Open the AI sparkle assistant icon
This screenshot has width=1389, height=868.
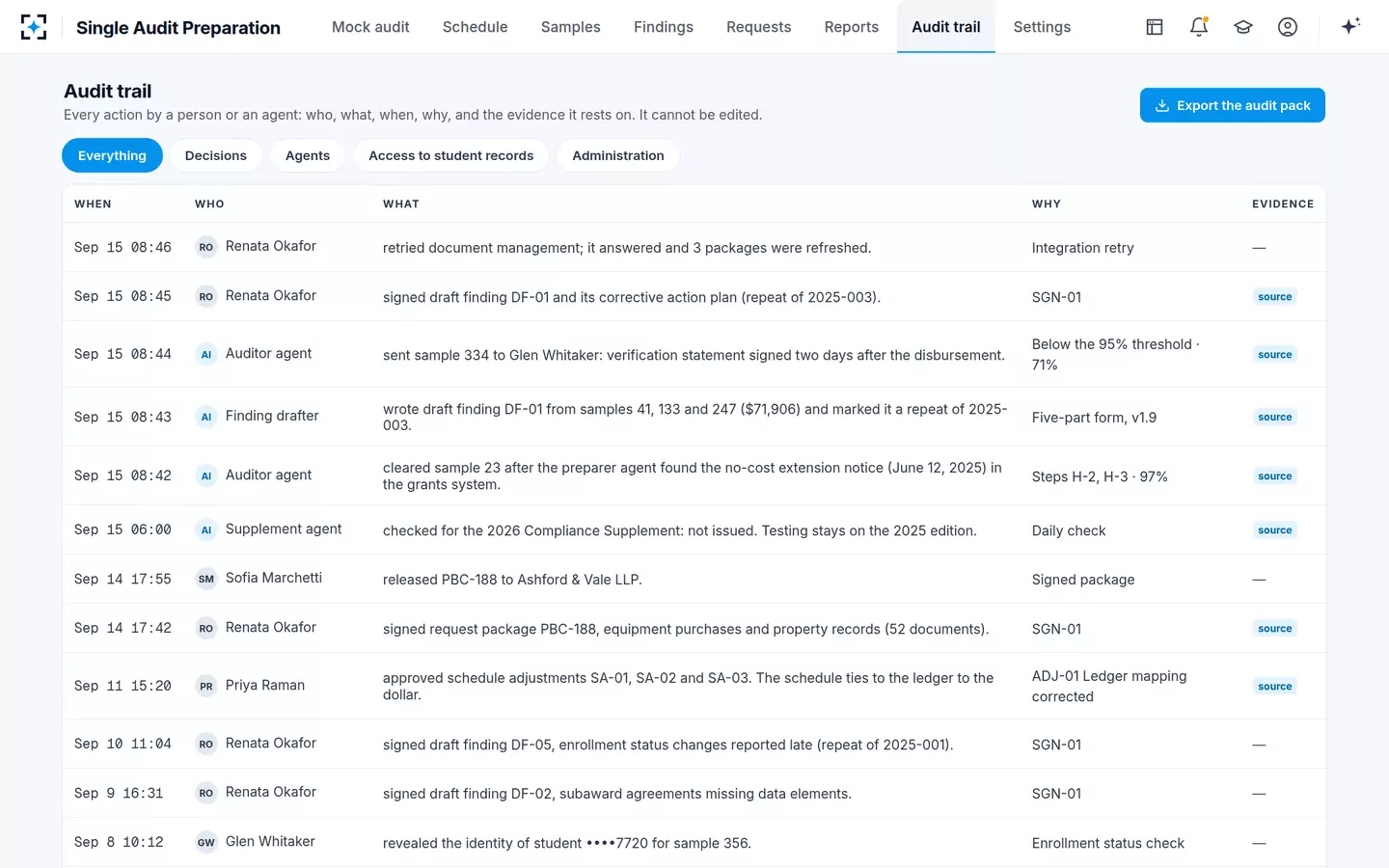pos(1350,26)
